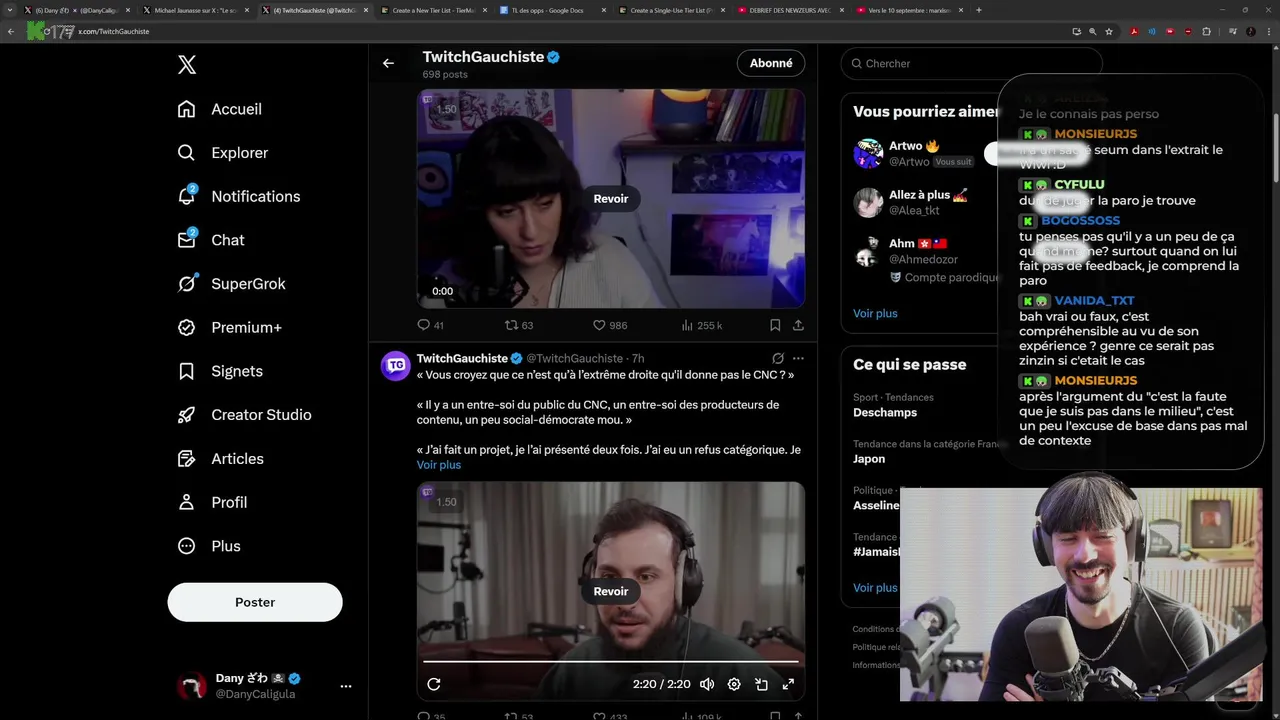Screen dimensions: 1280x720
Task: Replay first video with Revoir button
Action: coord(611,198)
